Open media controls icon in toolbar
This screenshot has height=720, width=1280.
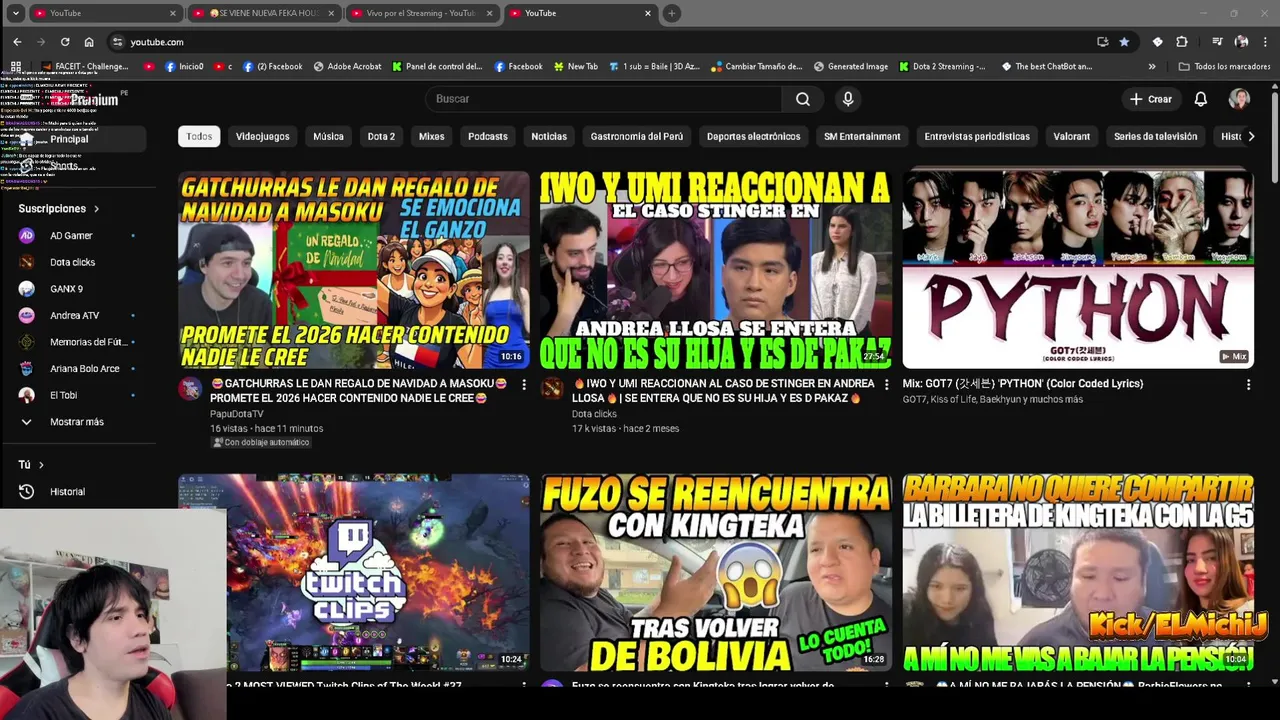point(1217,42)
